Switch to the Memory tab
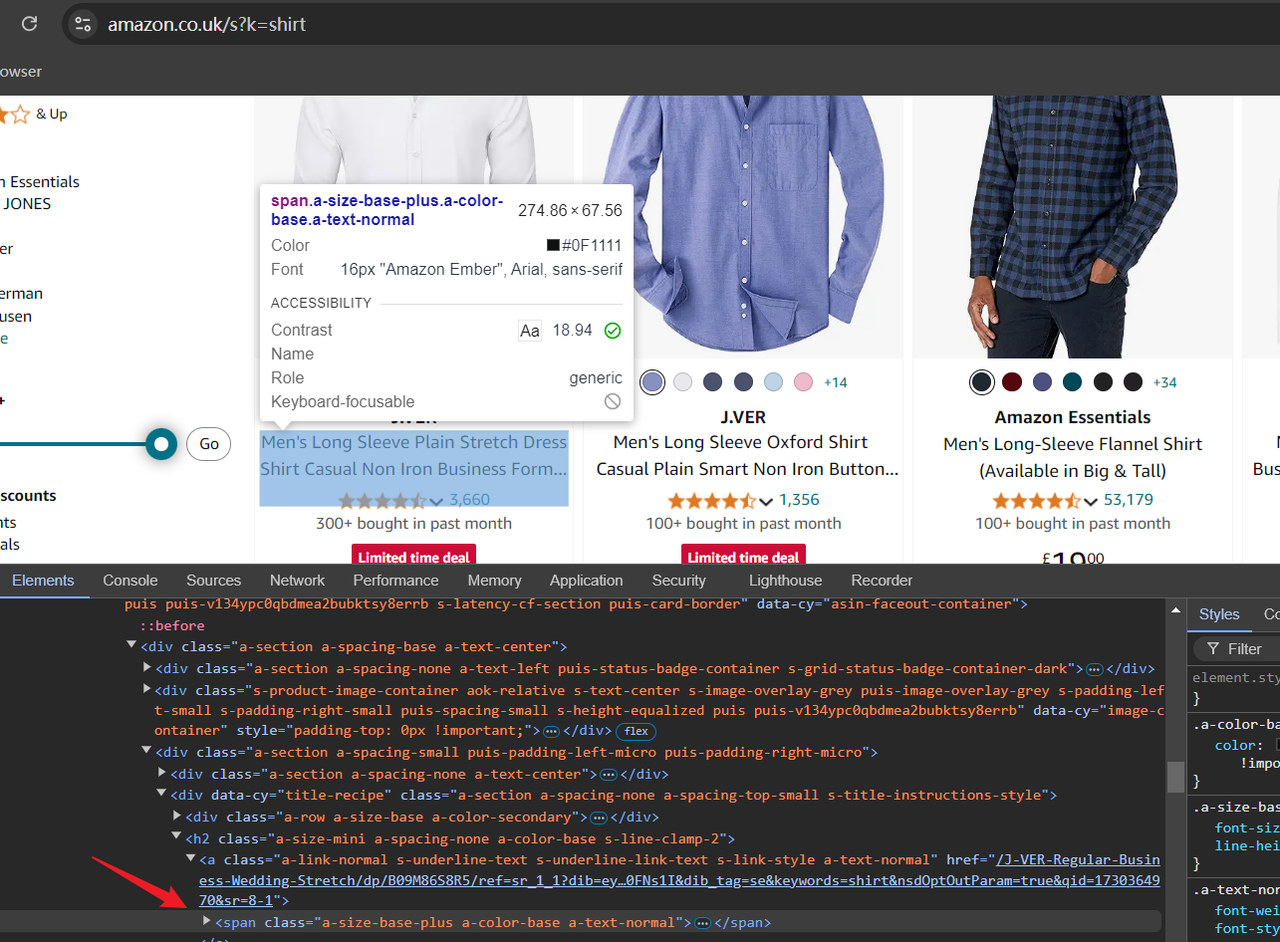 coord(494,580)
